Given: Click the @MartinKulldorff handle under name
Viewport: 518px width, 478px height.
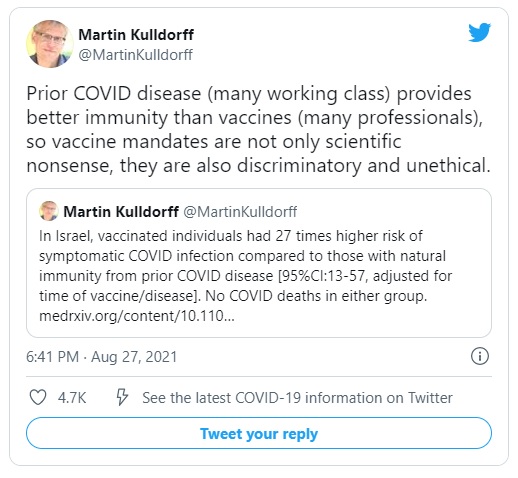Looking at the screenshot, I should (135, 55).
